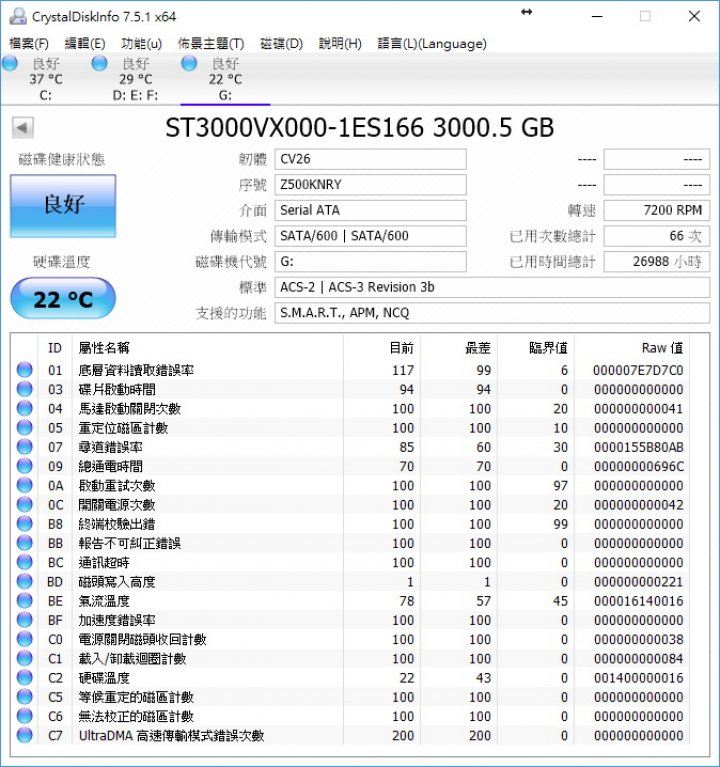This screenshot has width=720, height=767.
Task: Click the status orb for attribute 07
Action: point(24,447)
